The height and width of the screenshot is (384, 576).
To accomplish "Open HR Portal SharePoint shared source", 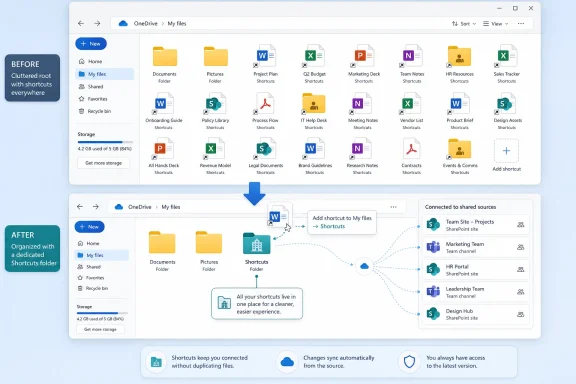I will [476, 270].
